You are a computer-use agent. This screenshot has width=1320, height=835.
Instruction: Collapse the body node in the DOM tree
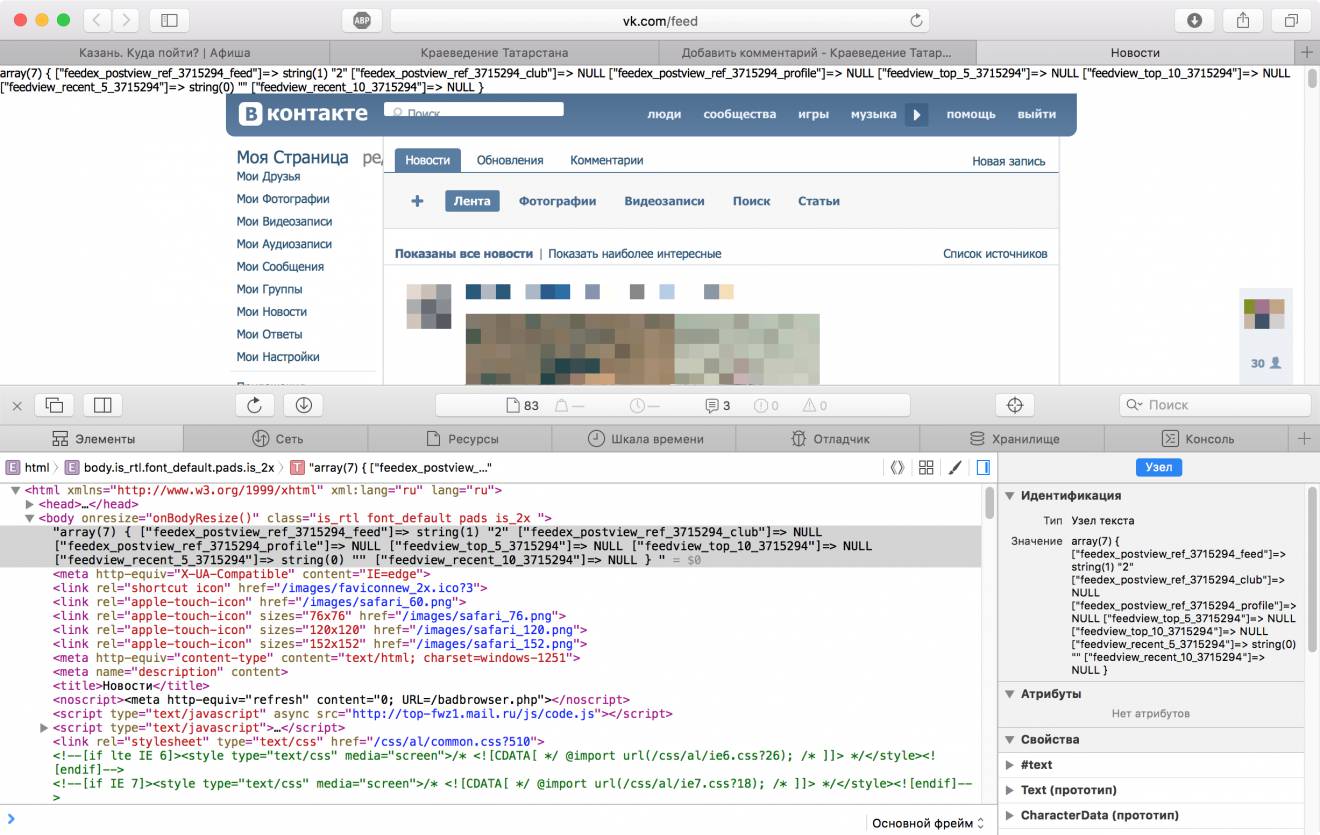[30, 518]
